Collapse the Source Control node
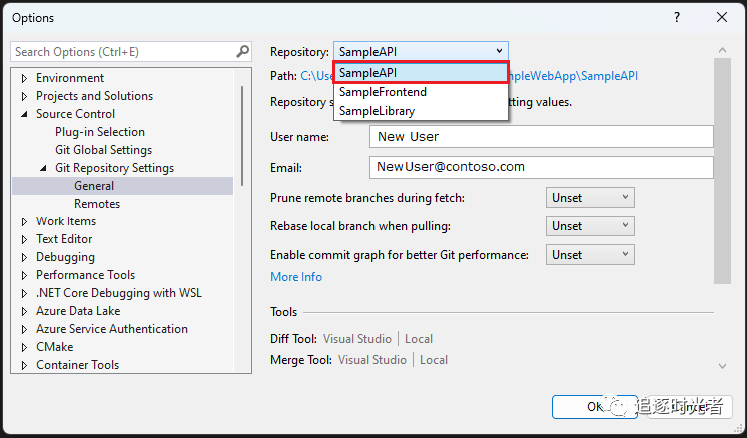The height and width of the screenshot is (438, 747). pos(24,114)
